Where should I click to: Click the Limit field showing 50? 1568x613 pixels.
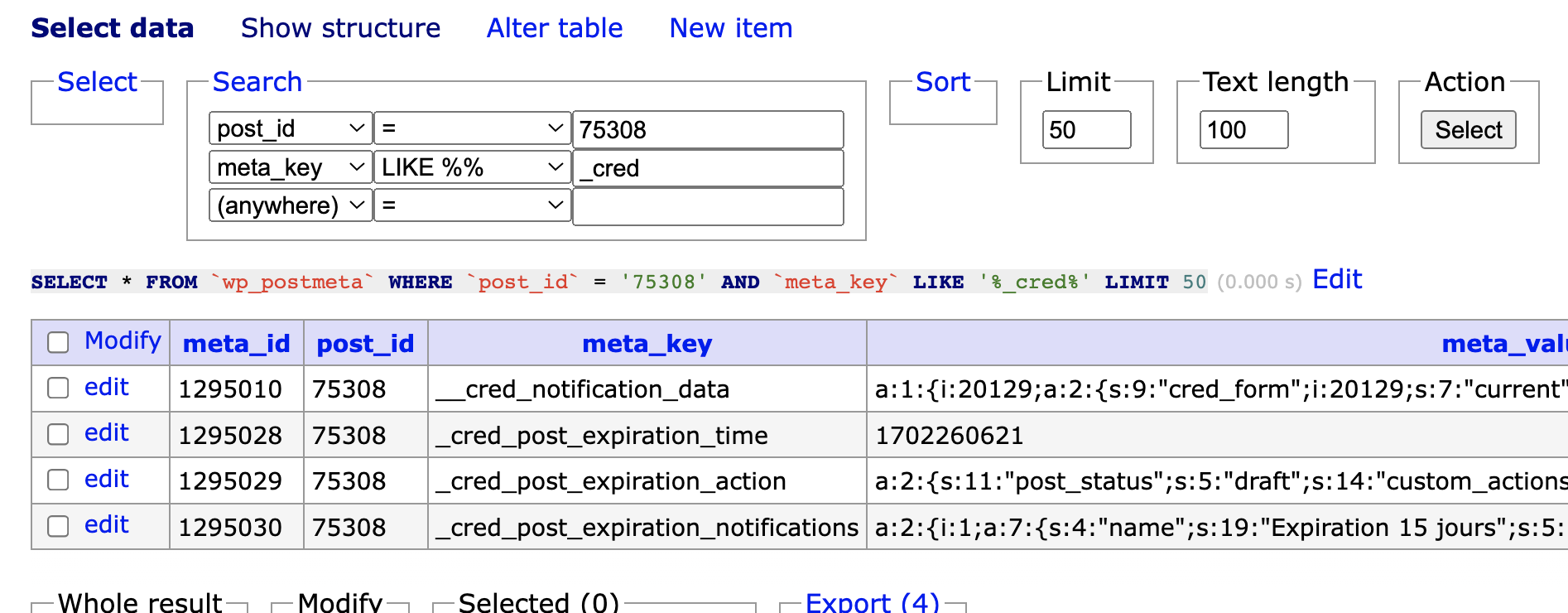[x=1086, y=129]
